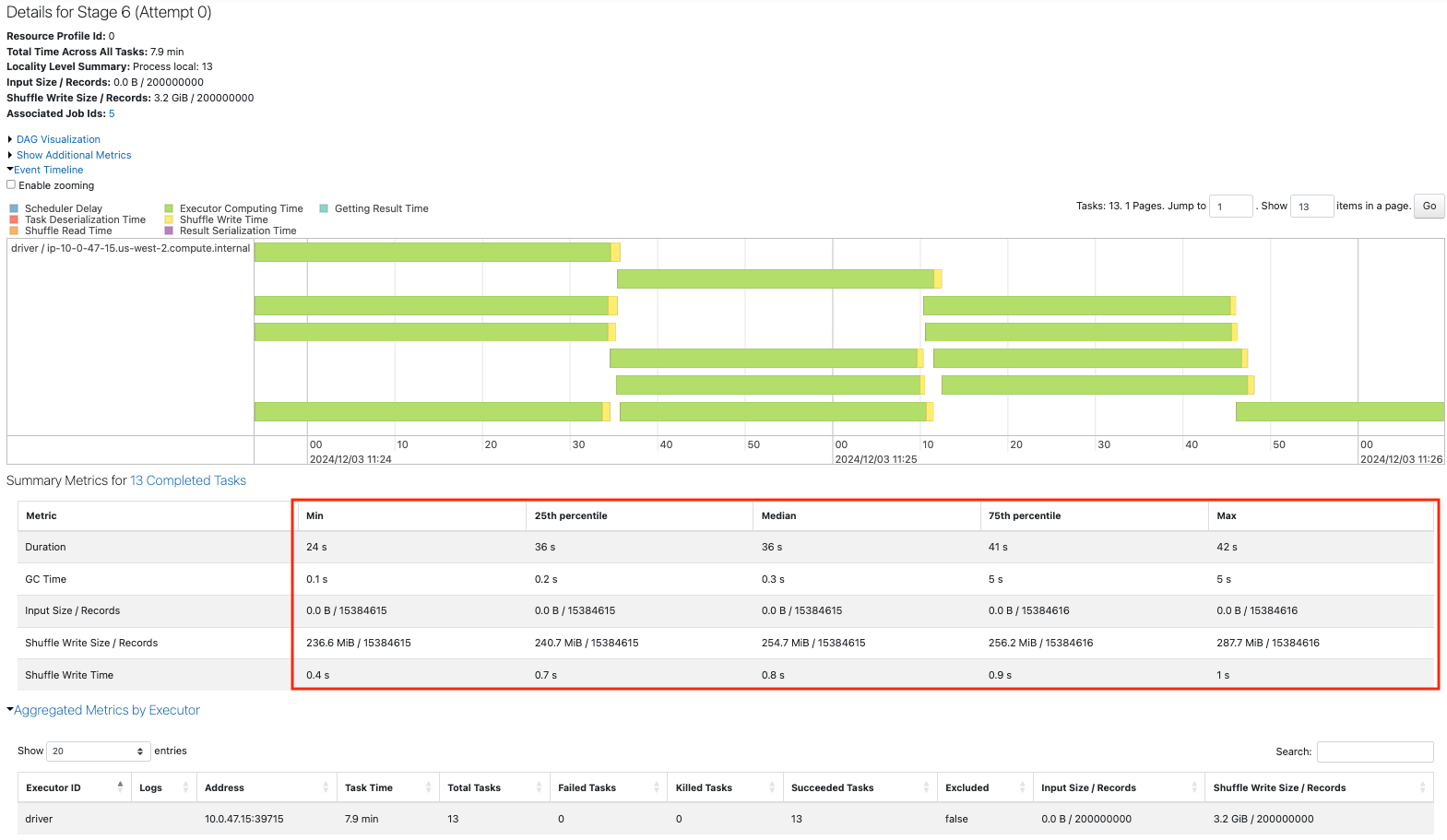Click the executor row's 3.2 GiB / 200000000 cell

click(1263, 819)
